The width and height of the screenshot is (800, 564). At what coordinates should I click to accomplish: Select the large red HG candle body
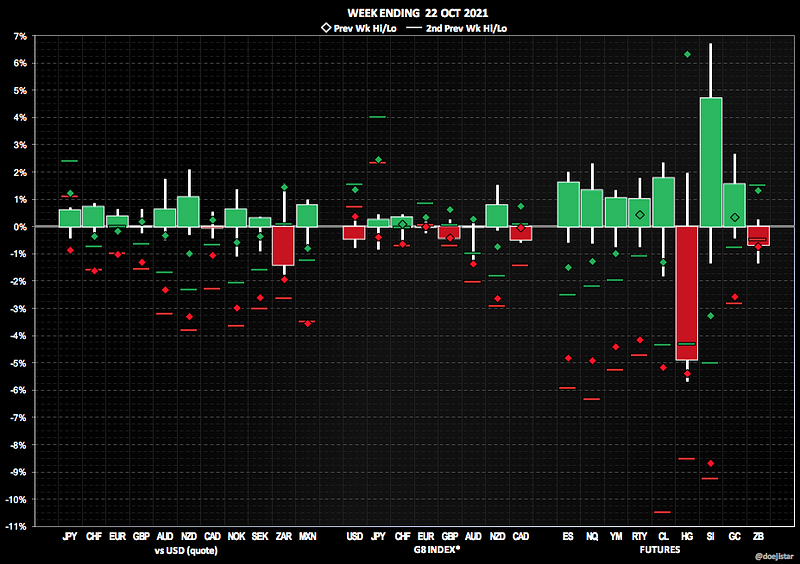click(x=687, y=293)
